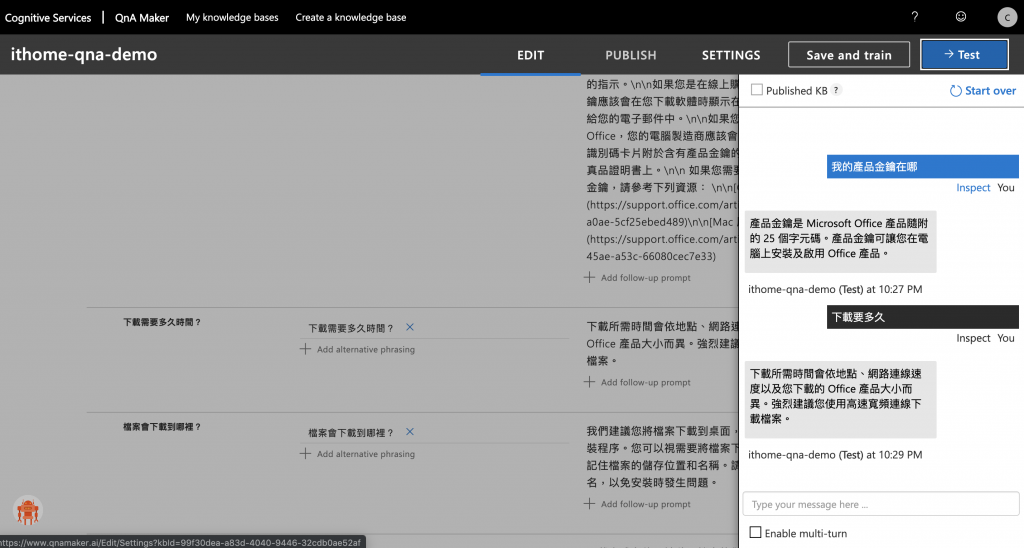Inspect the 我的產品金鑰在哪 message
This screenshot has height=548, width=1024.
pyautogui.click(x=973, y=187)
